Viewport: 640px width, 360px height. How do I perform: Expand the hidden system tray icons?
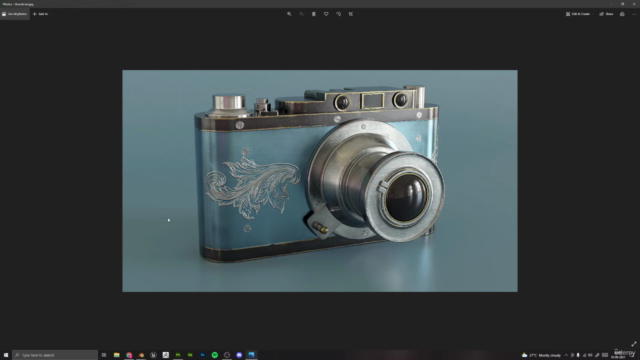pyautogui.click(x=566, y=355)
